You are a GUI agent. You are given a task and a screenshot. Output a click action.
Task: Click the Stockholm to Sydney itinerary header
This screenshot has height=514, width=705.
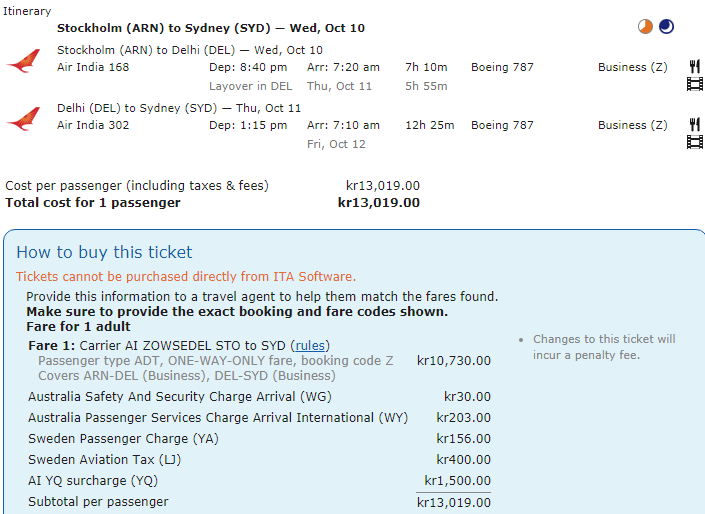pyautogui.click(x=210, y=28)
